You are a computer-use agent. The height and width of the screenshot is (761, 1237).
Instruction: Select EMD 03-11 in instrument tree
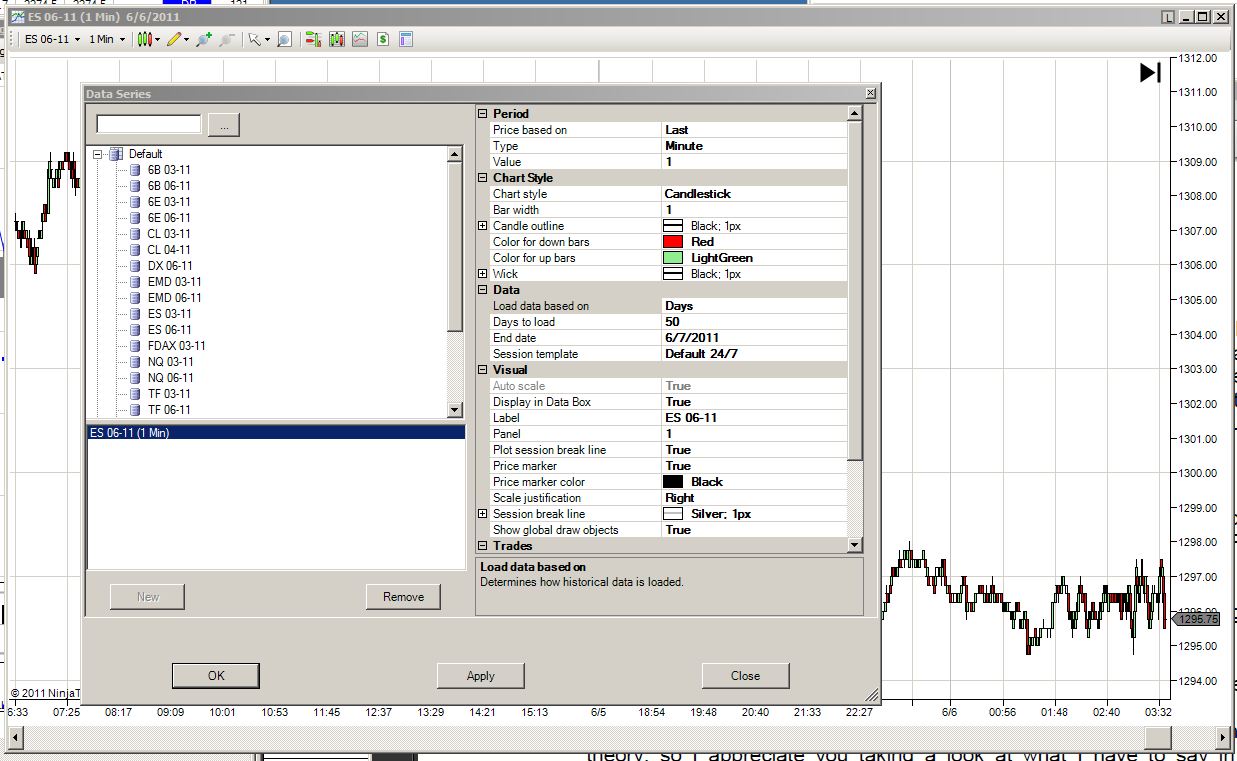point(174,282)
